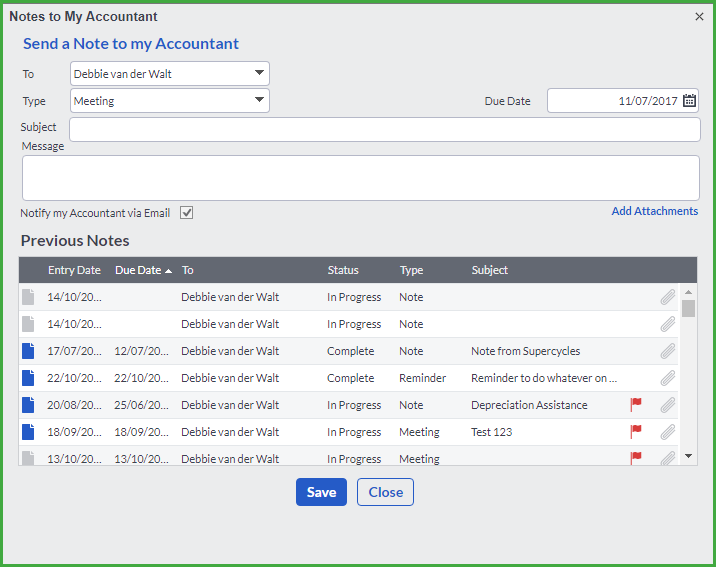716x567 pixels.
Task: Open the Type dropdown showing Meeting
Action: pos(170,100)
